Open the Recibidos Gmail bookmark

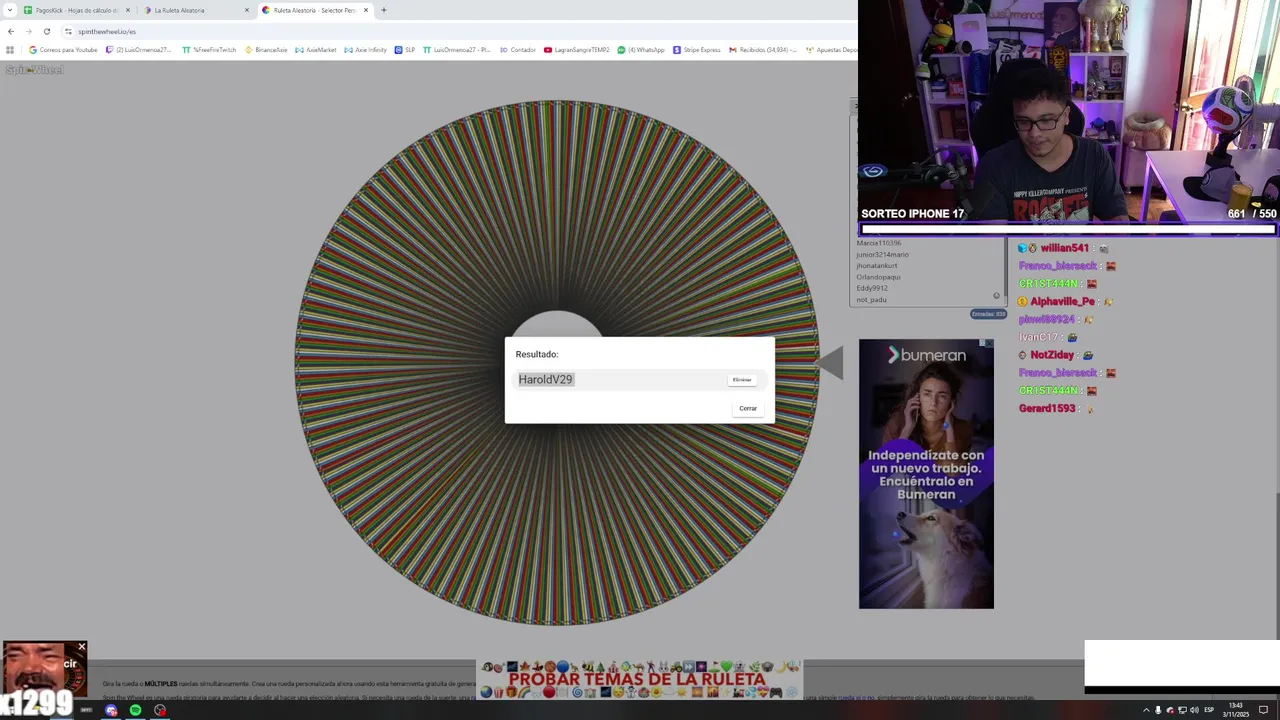pos(763,50)
